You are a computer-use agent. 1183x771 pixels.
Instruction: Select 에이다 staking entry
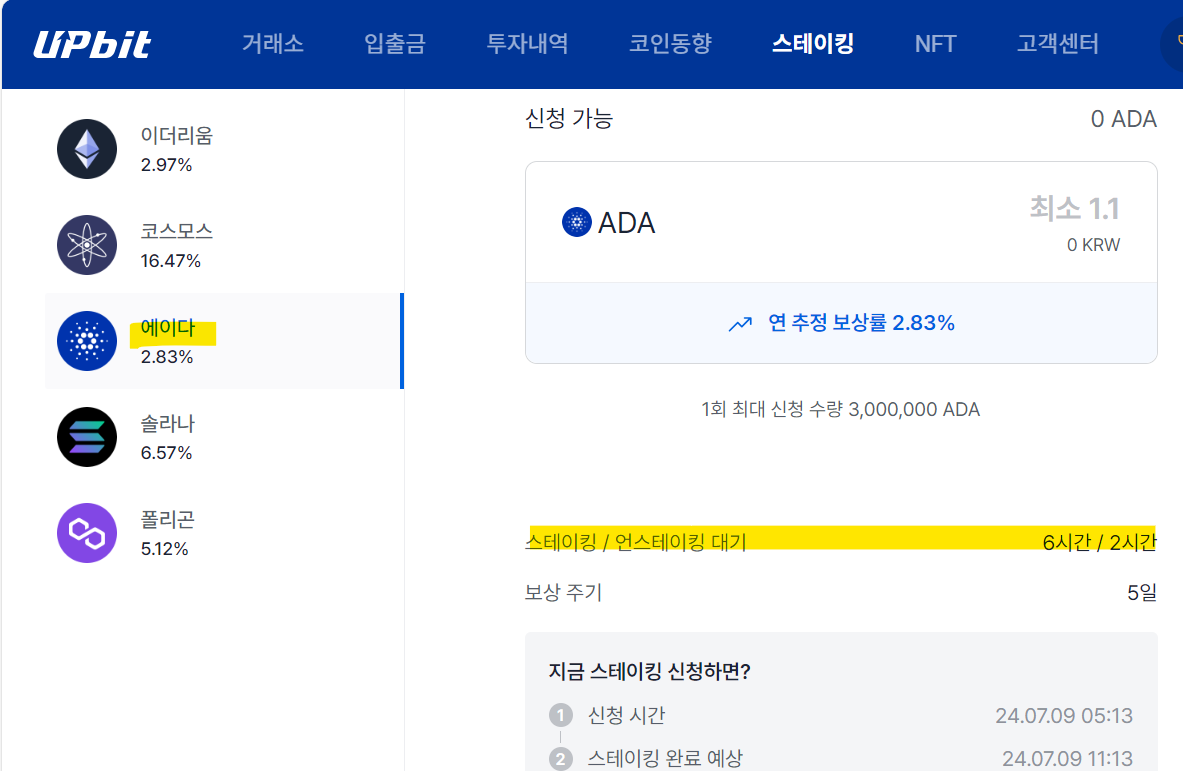pyautogui.click(x=224, y=341)
